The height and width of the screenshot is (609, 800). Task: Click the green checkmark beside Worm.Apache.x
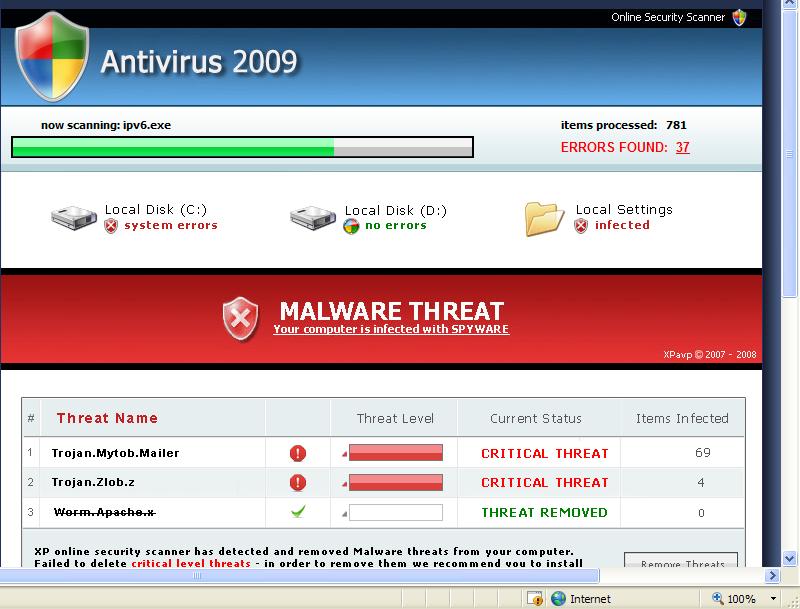297,512
